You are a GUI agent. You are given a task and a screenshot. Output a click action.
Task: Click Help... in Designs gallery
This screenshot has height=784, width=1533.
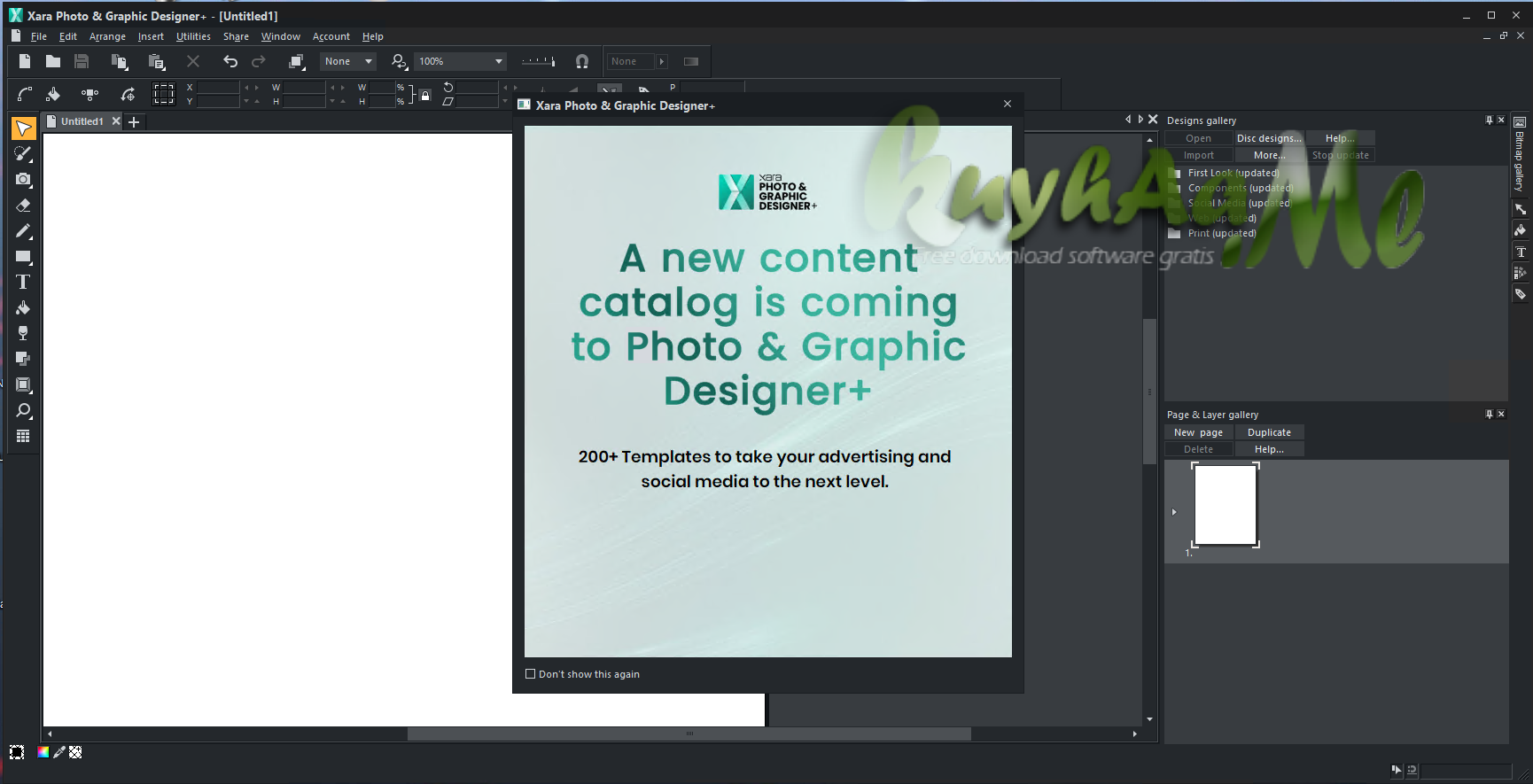tap(1340, 138)
